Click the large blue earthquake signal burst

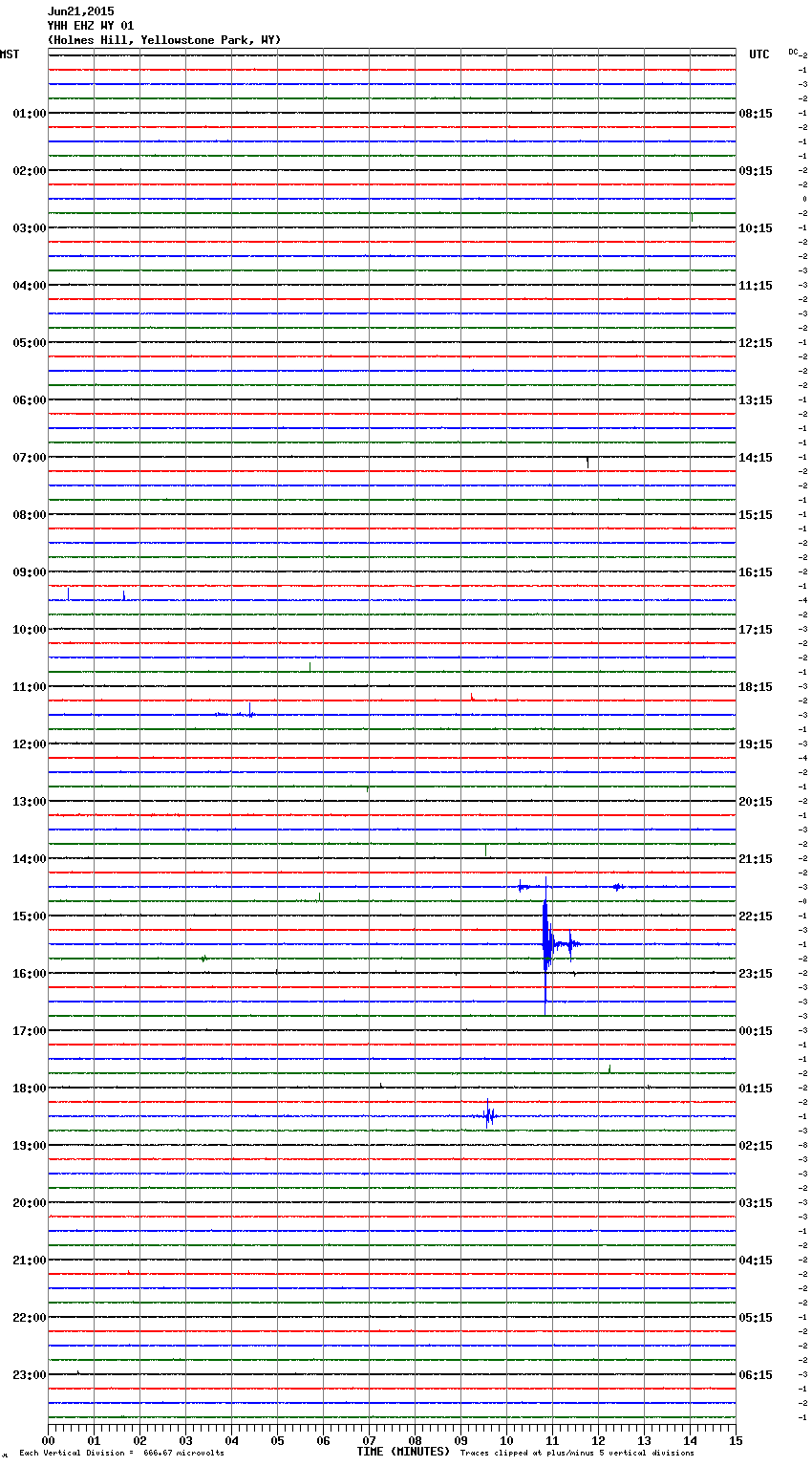[546, 943]
